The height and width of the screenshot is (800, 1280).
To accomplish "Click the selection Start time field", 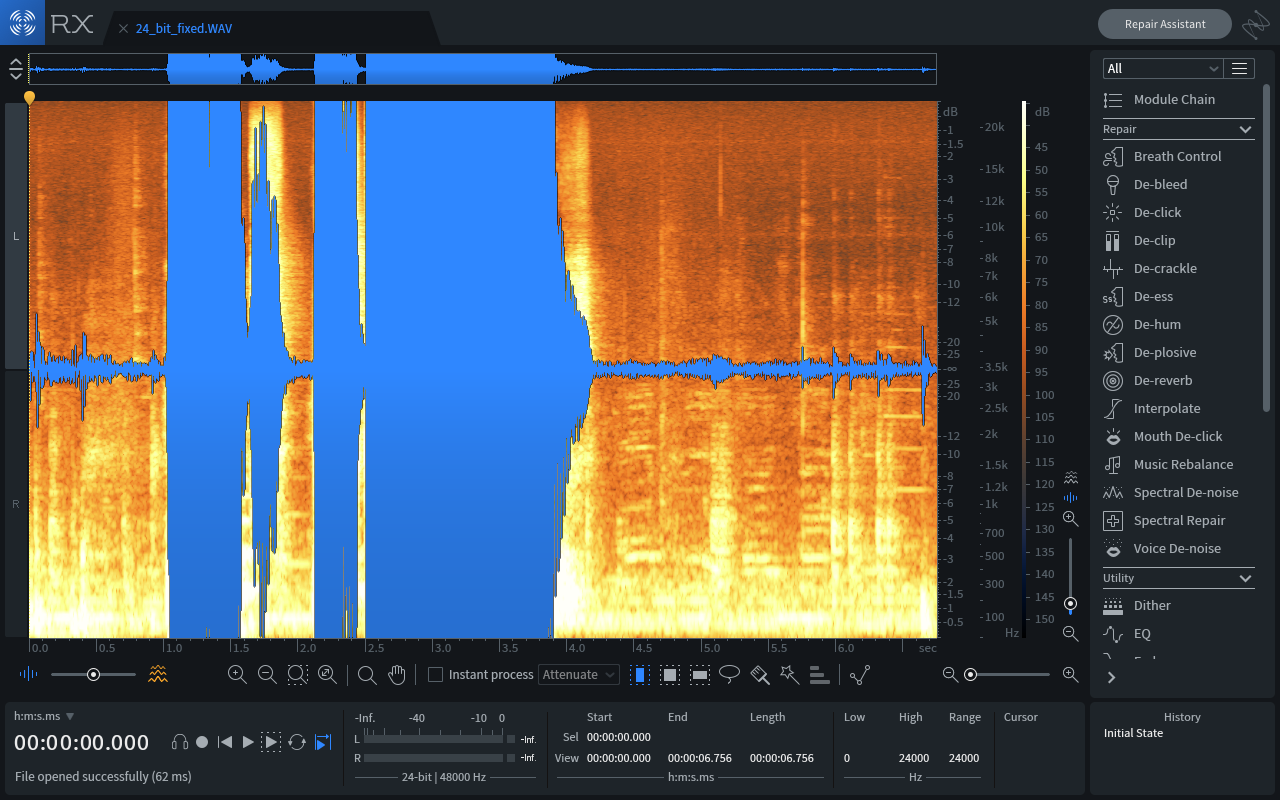I will pos(619,737).
